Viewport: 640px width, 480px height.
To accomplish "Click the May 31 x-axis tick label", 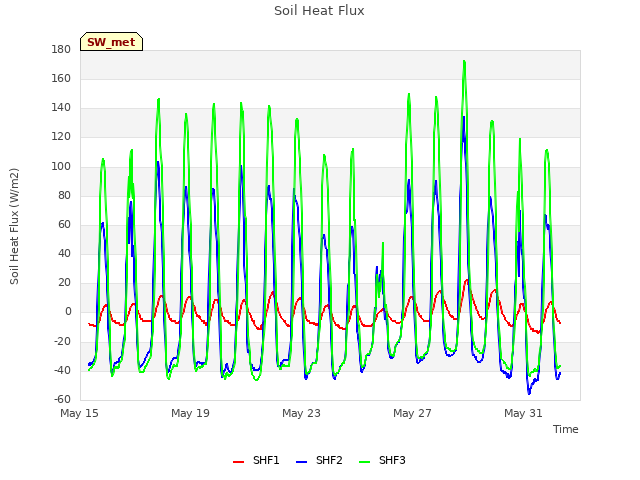I will (x=524, y=413).
